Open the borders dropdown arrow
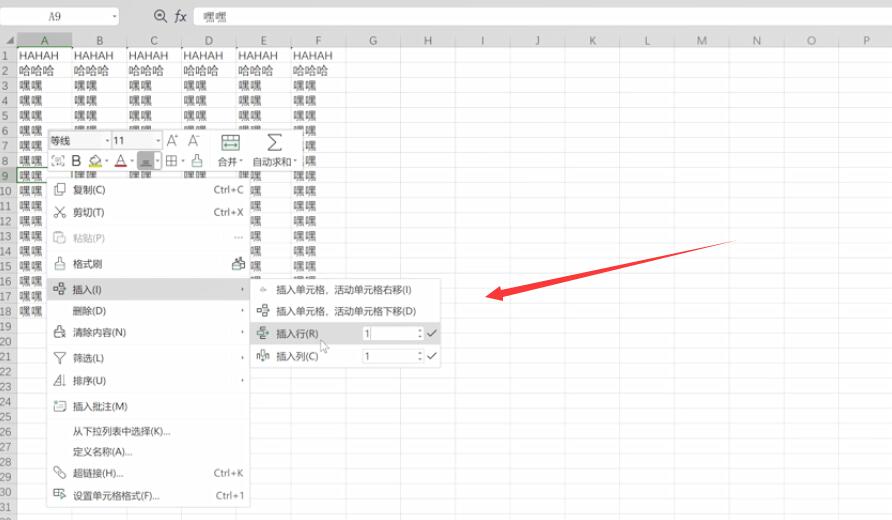Image resolution: width=892 pixels, height=520 pixels. (x=183, y=161)
